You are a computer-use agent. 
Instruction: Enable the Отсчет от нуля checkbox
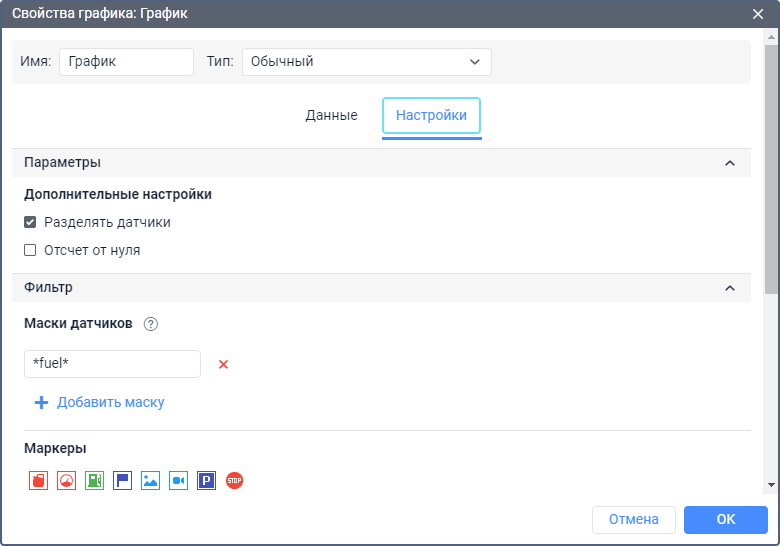[x=30, y=250]
